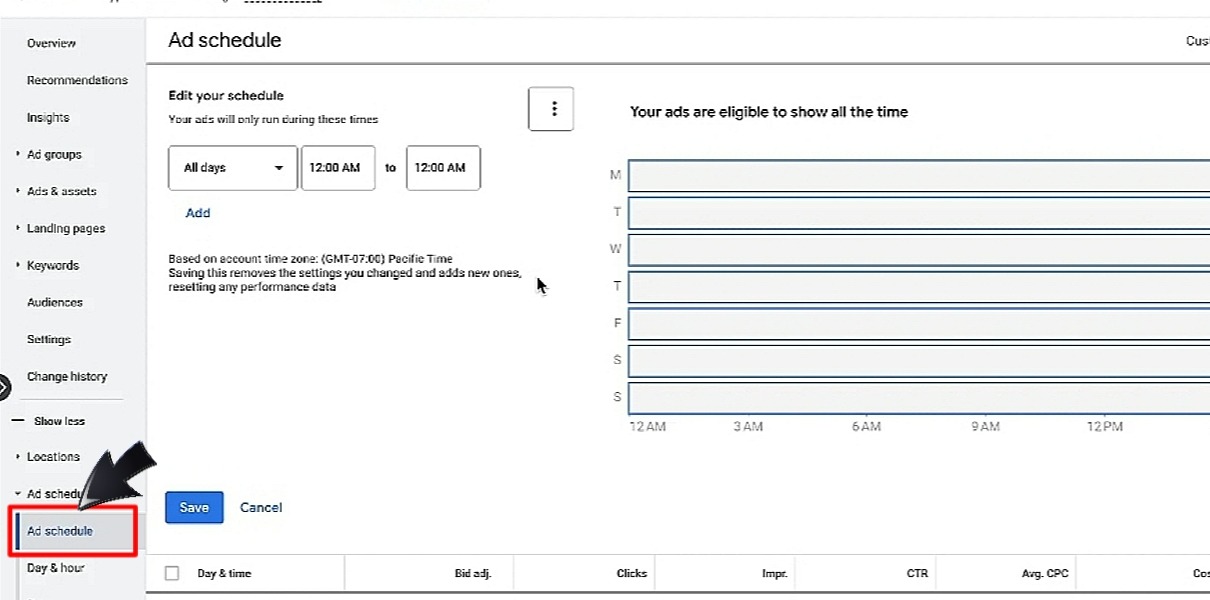Collapse menu with Show less
The width and height of the screenshot is (1210, 600).
click(x=59, y=421)
